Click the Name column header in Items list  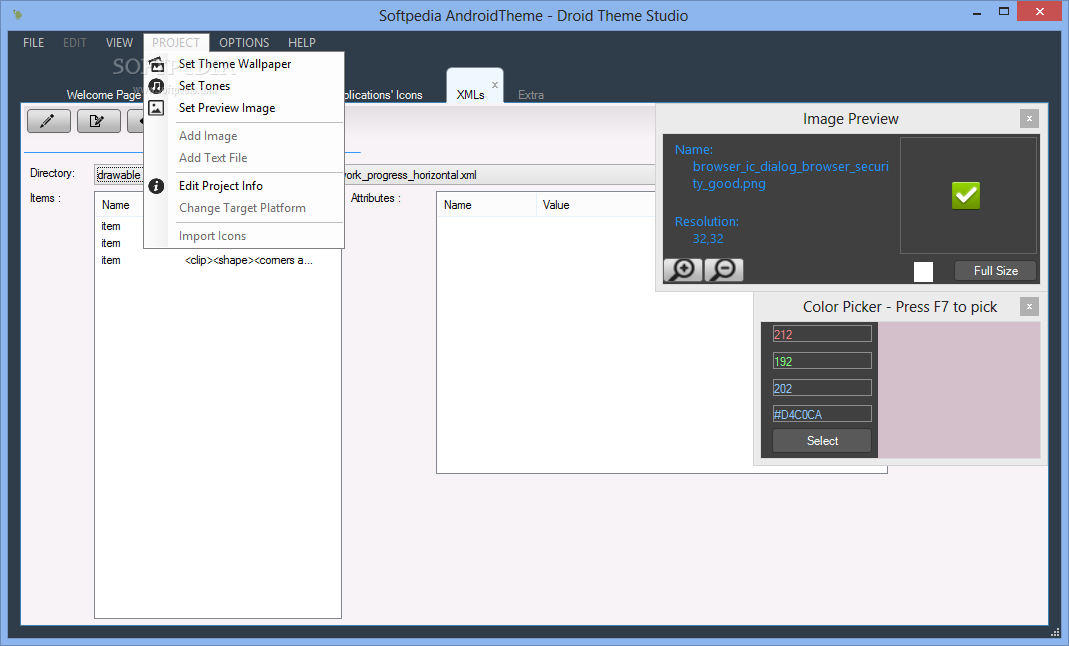point(116,205)
